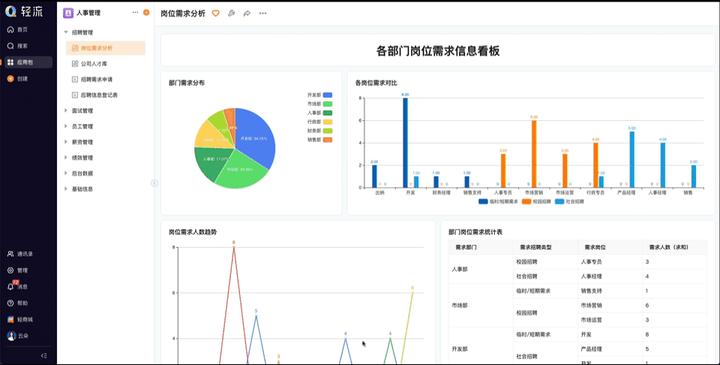This screenshot has height=365, width=720.
Task: Open the 搜索 search icon
Action: [x=11, y=46]
